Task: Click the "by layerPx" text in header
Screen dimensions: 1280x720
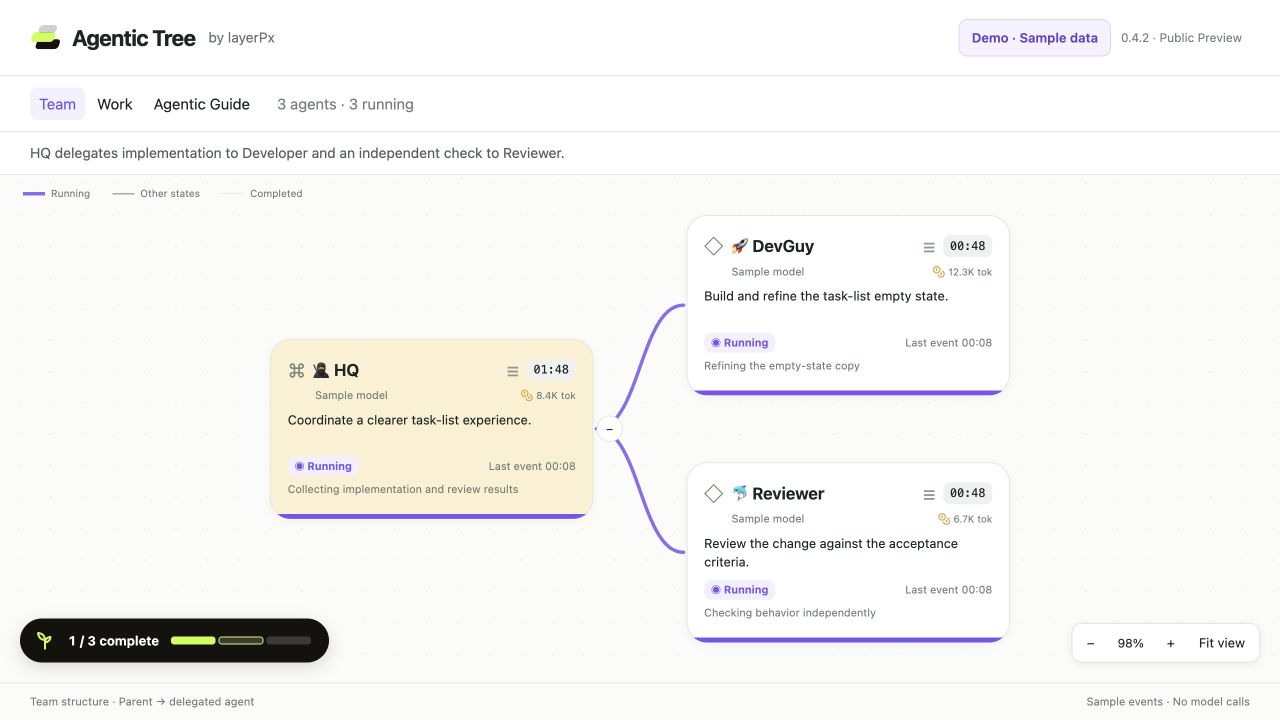Action: click(242, 38)
